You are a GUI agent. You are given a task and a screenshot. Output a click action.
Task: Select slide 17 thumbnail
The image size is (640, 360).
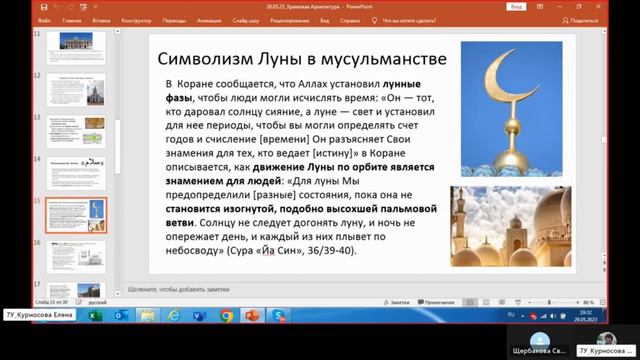tap(76, 290)
